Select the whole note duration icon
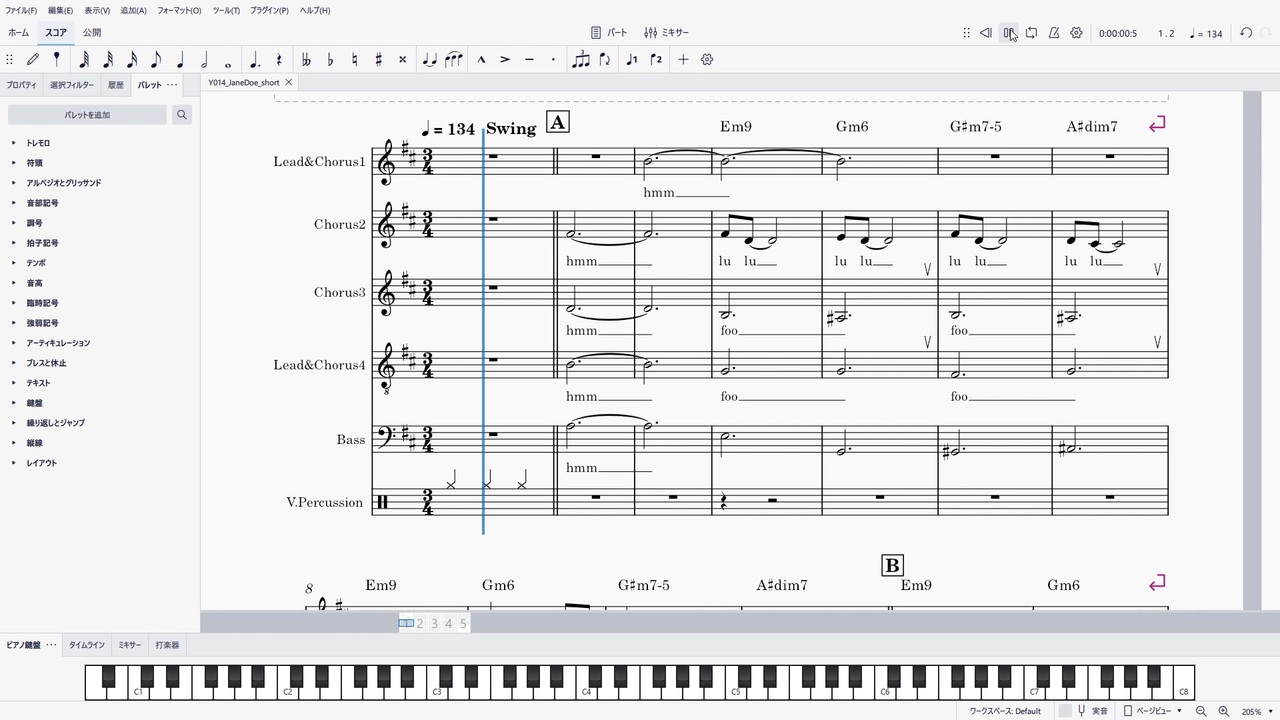Screen dimensions: 1280x720 pyautogui.click(x=228, y=60)
